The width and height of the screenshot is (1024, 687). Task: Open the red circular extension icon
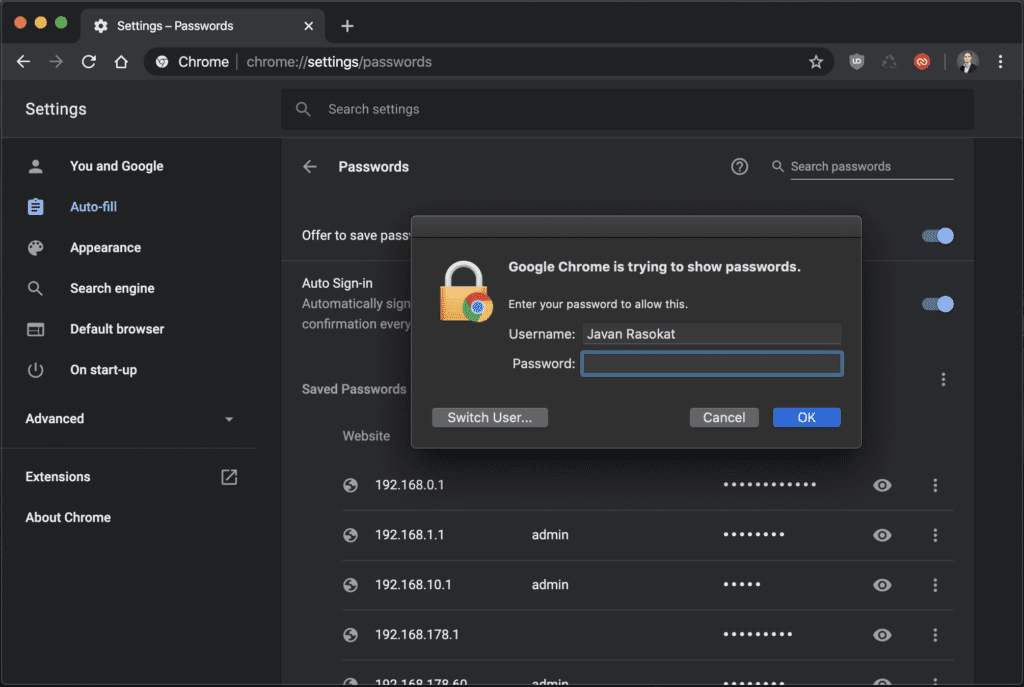pyautogui.click(x=921, y=62)
